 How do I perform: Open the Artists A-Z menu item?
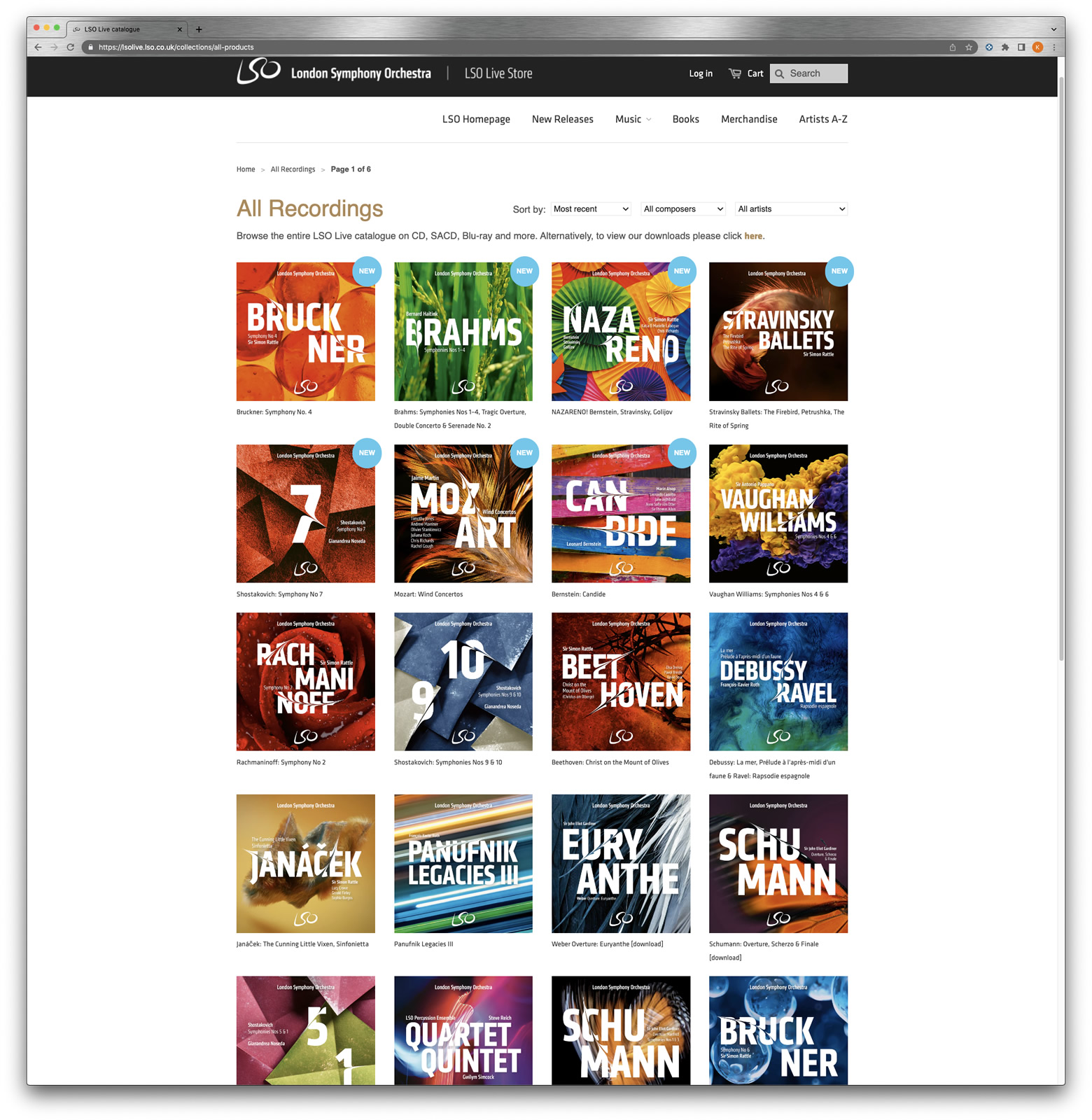[823, 119]
